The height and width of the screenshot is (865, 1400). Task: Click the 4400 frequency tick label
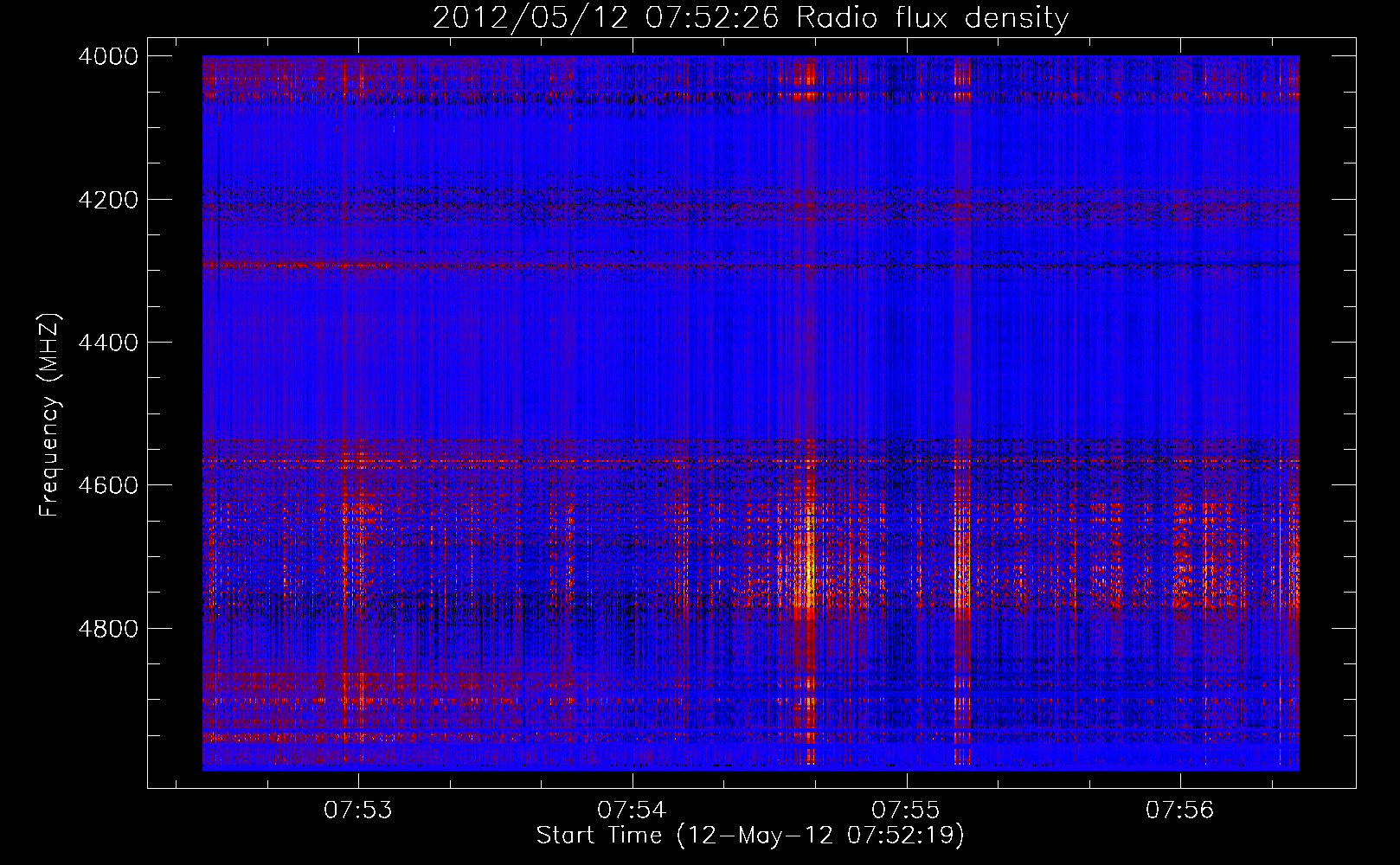(108, 343)
